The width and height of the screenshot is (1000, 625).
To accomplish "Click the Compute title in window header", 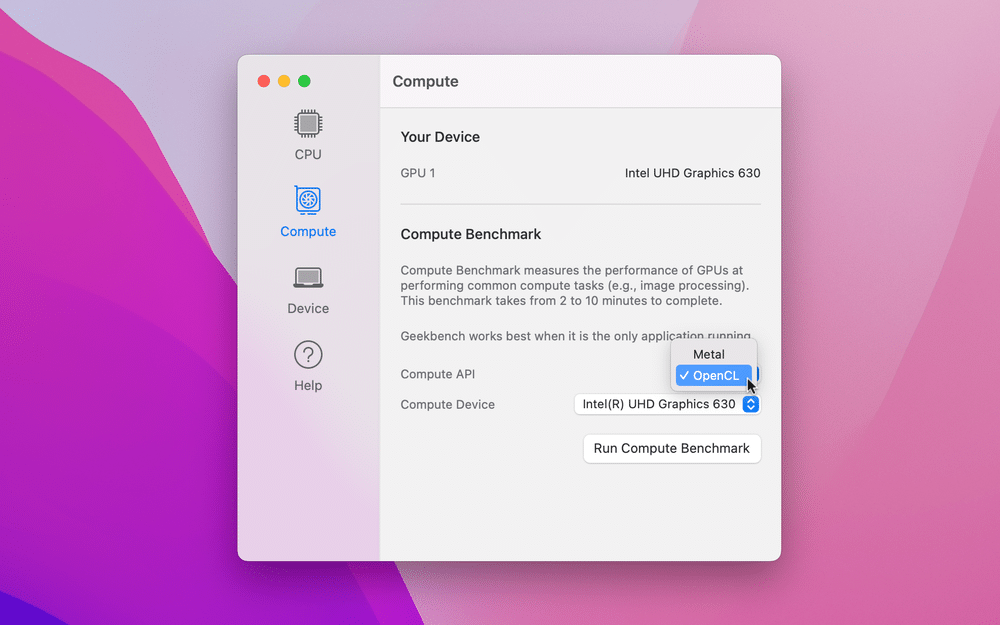I will (425, 82).
